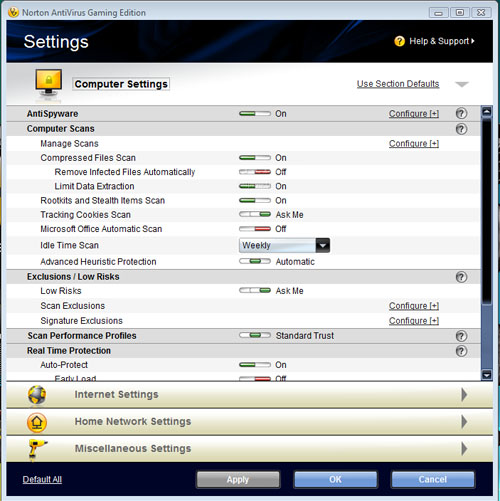Toggle the AntiSpyware switch
Image resolution: width=500 pixels, height=501 pixels.
(255, 114)
